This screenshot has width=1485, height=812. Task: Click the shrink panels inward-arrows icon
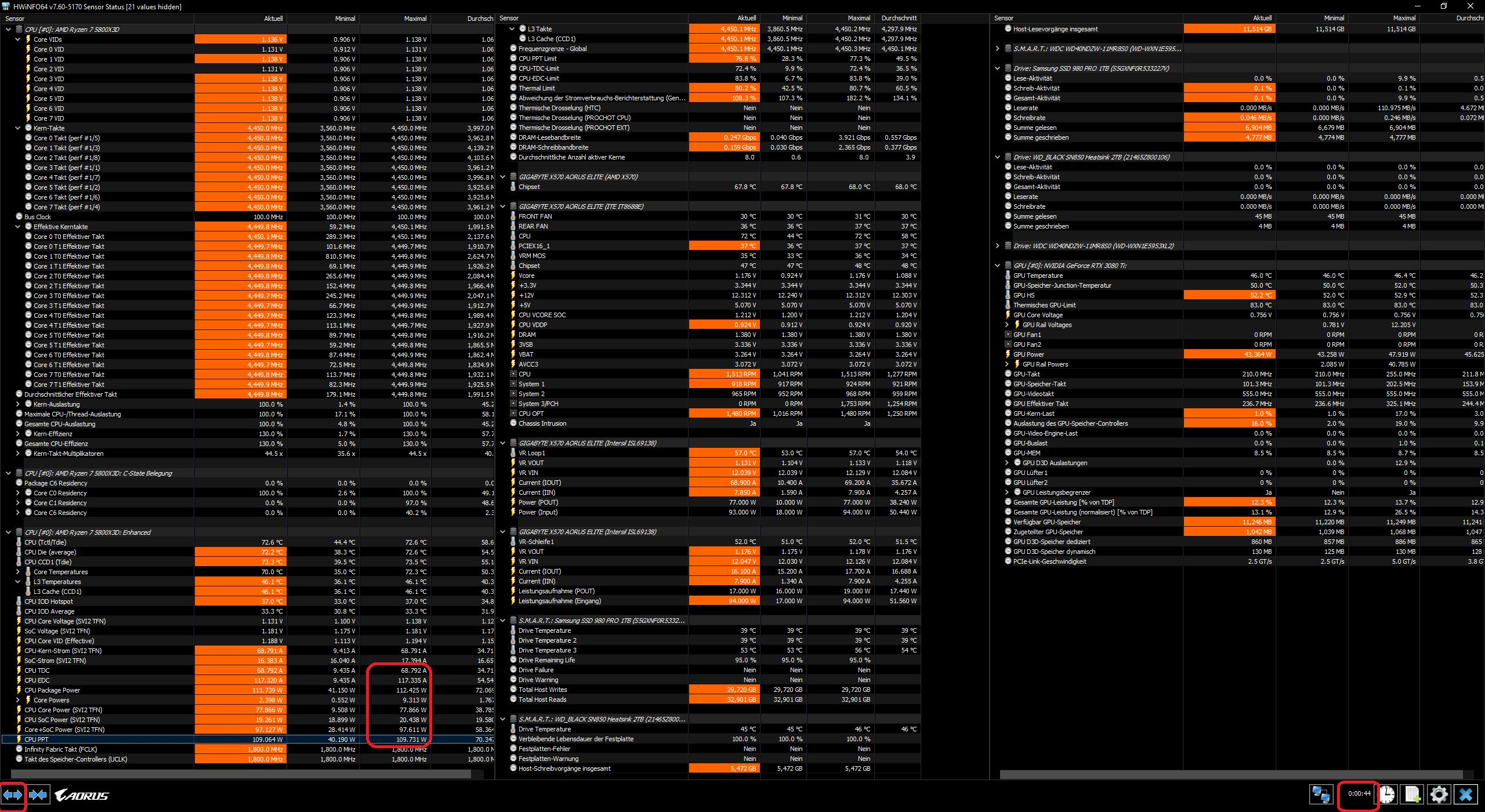[38, 795]
